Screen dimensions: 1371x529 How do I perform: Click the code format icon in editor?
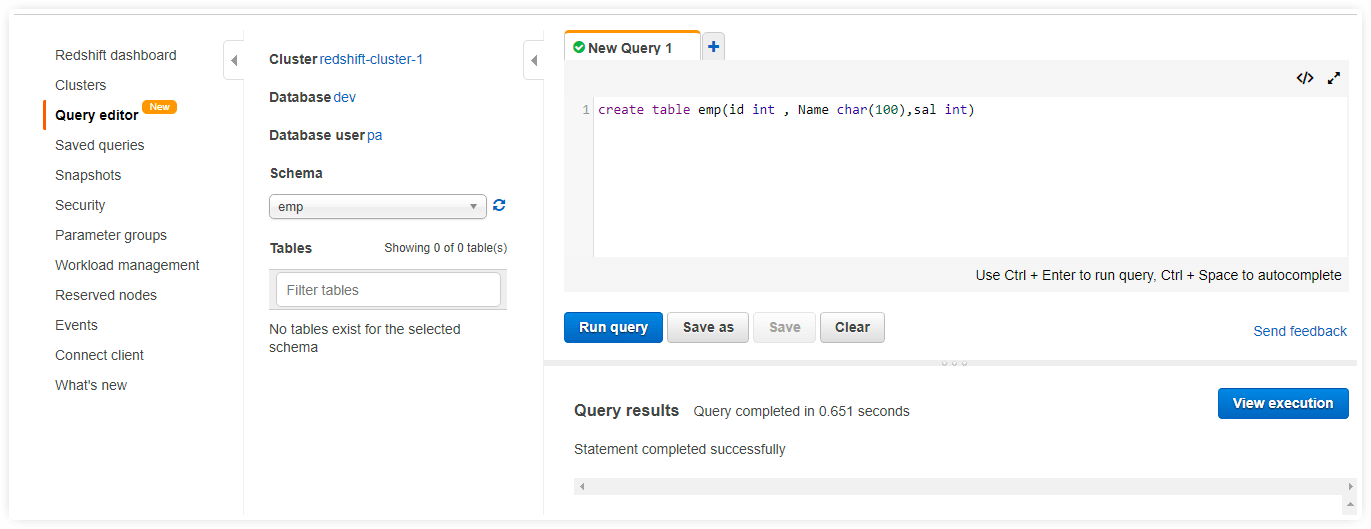[1304, 78]
